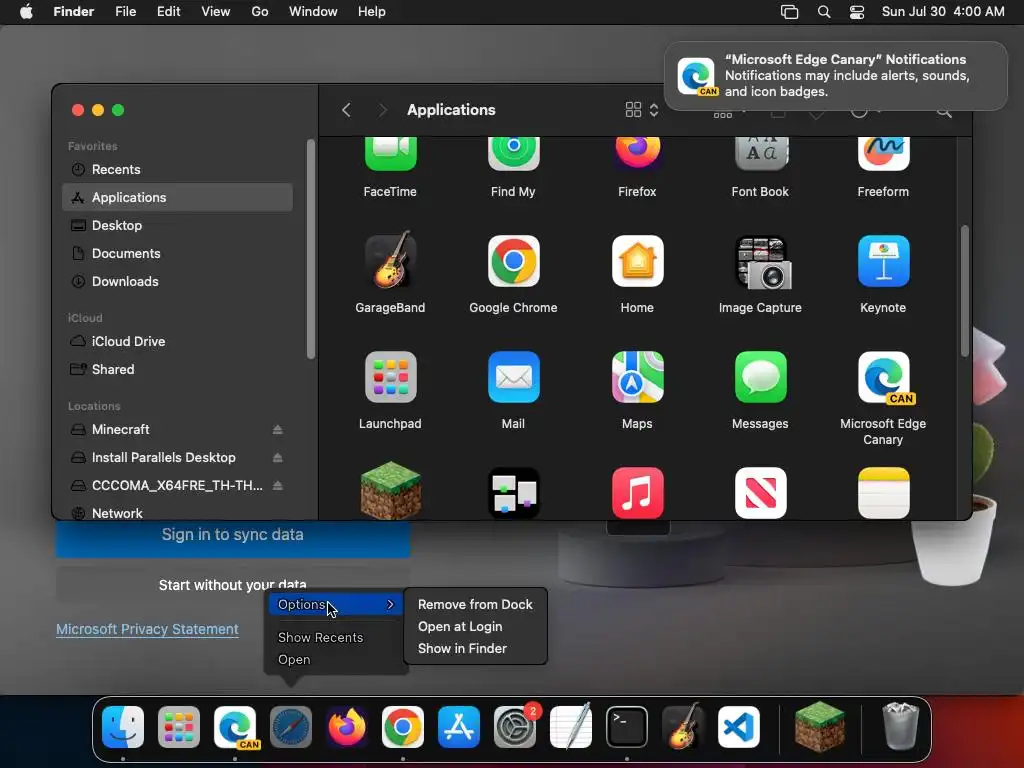The width and height of the screenshot is (1024, 768).
Task: Select the Notes app icon
Action: click(883, 493)
